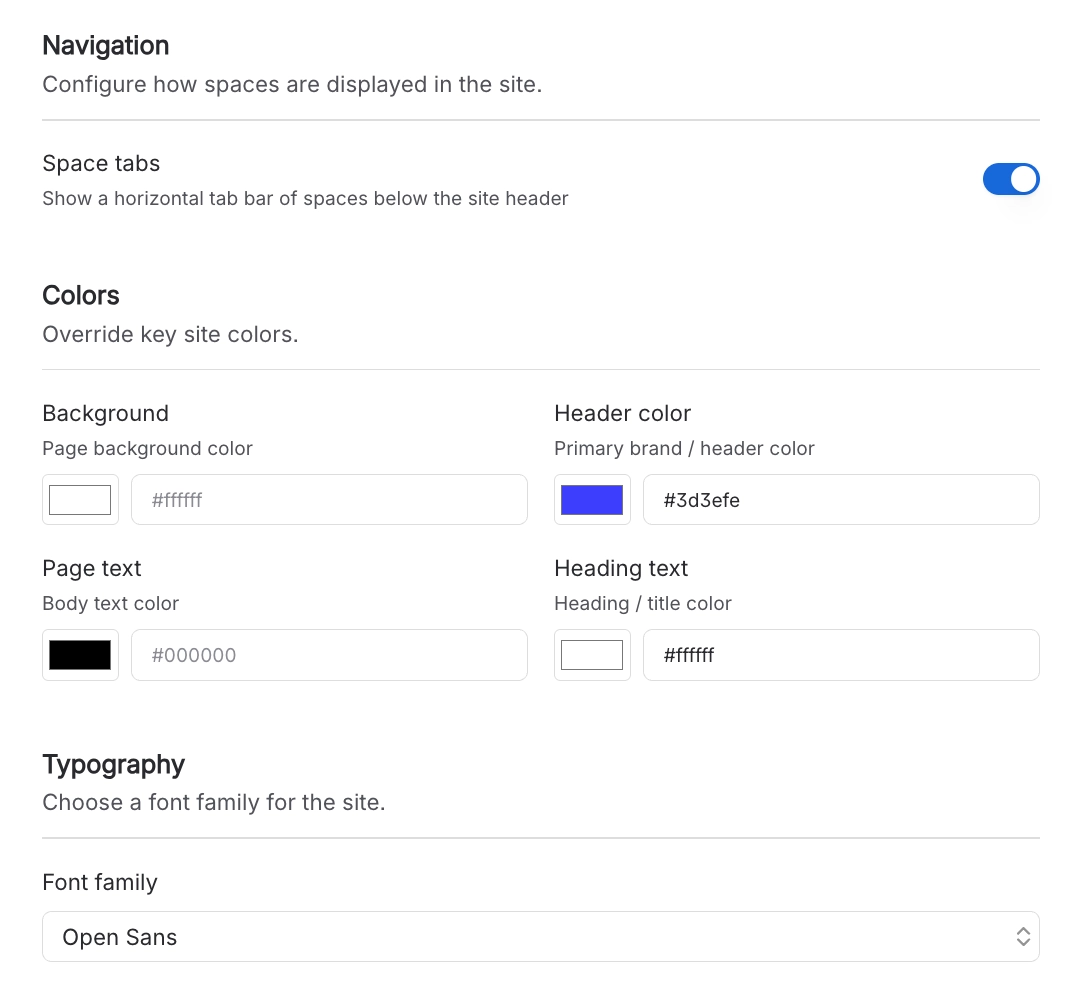Click the Heading text hex field #ffffff

tap(841, 655)
